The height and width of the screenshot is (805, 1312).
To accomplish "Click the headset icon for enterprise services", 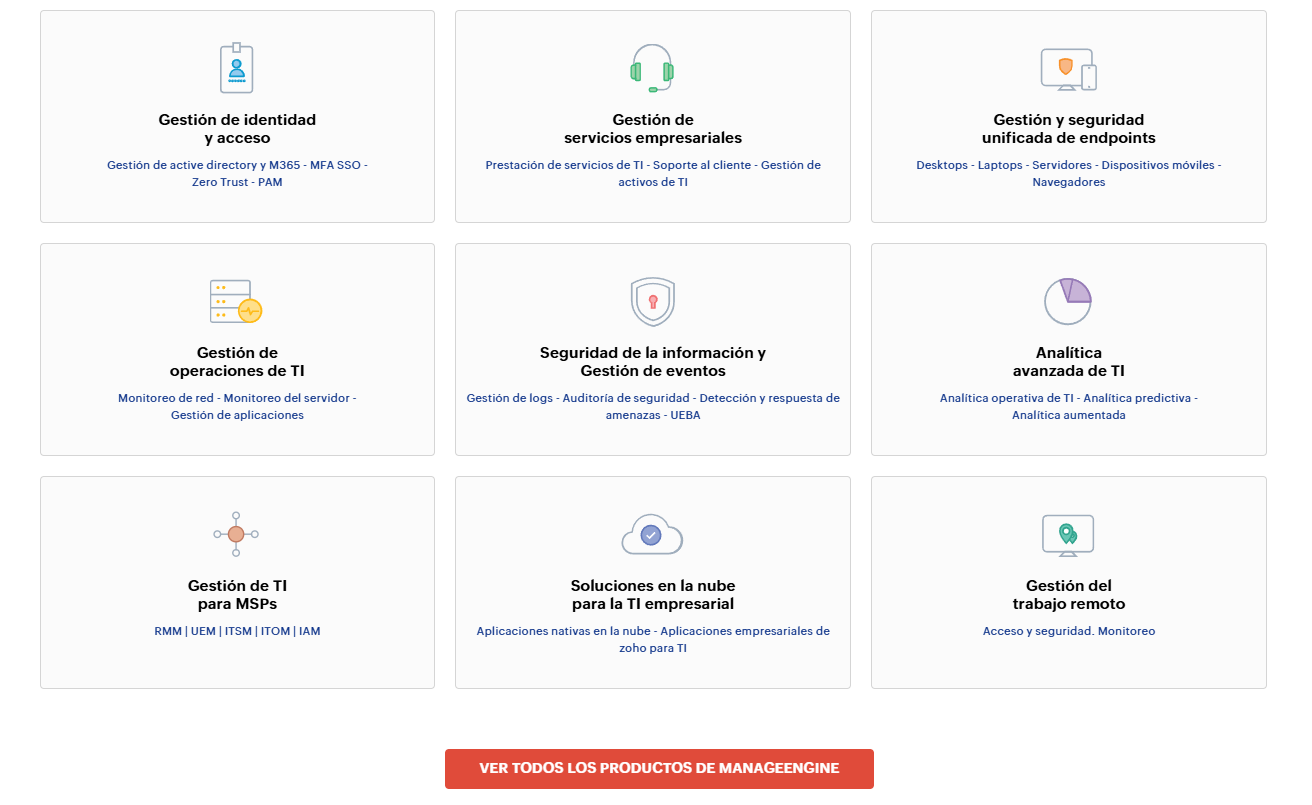I will (652, 68).
